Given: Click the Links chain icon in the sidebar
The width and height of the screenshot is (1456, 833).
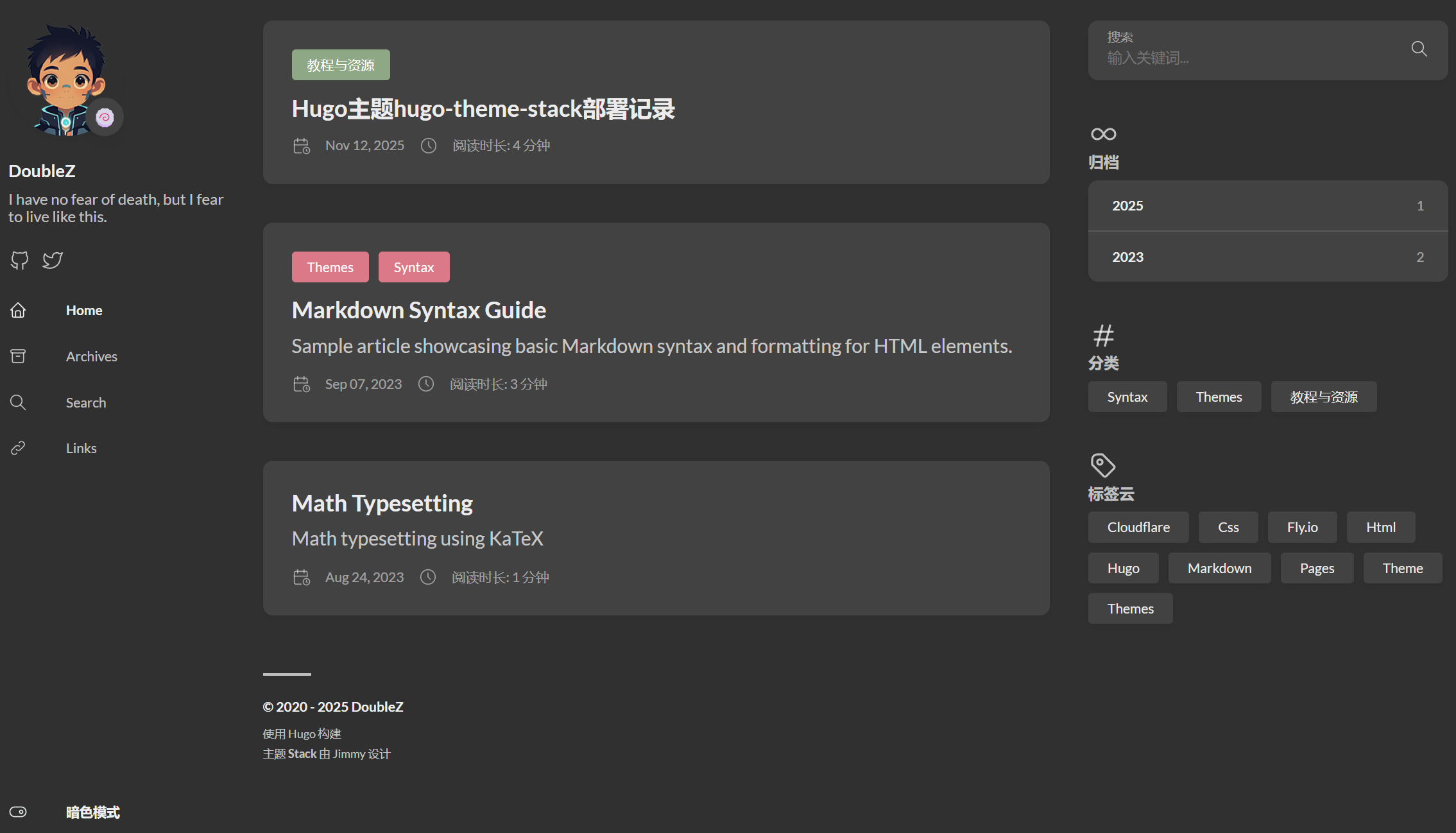Looking at the screenshot, I should coord(18,448).
